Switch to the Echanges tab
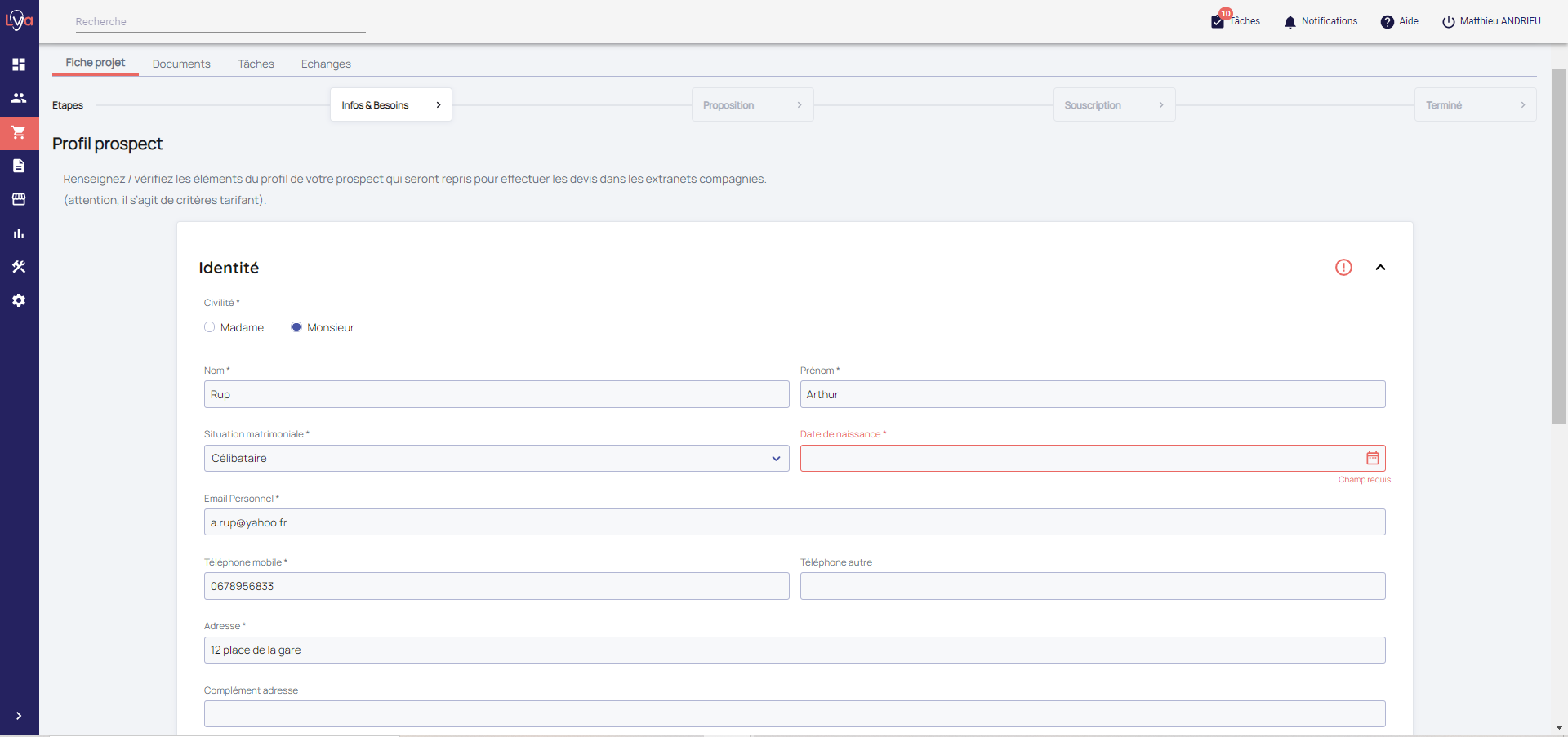 pyautogui.click(x=326, y=64)
